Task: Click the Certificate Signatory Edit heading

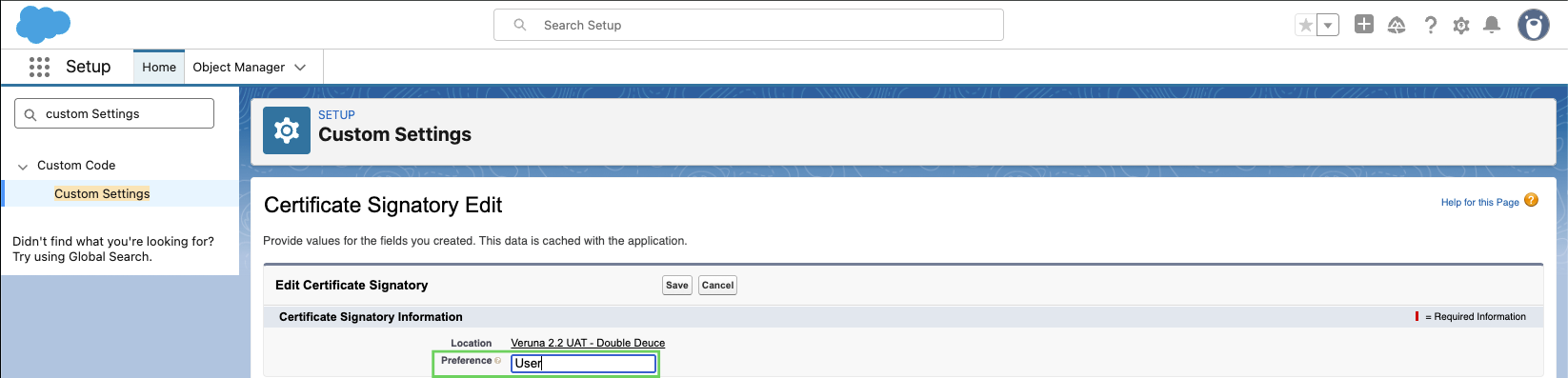Action: tap(383, 205)
